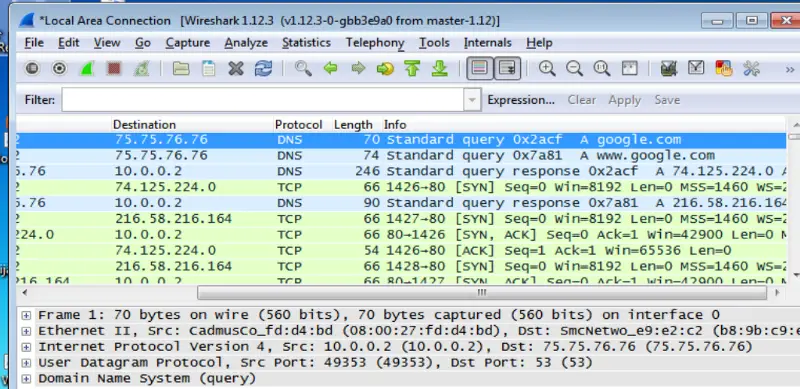Open a capture file with folder icon

pos(181,68)
